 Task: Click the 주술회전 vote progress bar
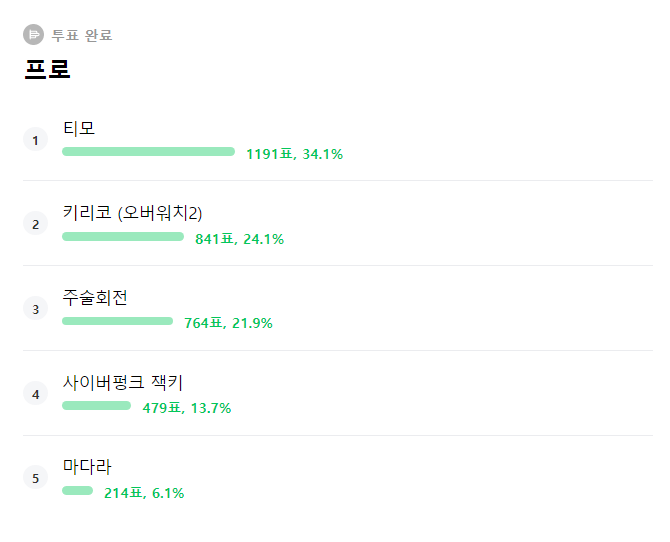point(117,321)
